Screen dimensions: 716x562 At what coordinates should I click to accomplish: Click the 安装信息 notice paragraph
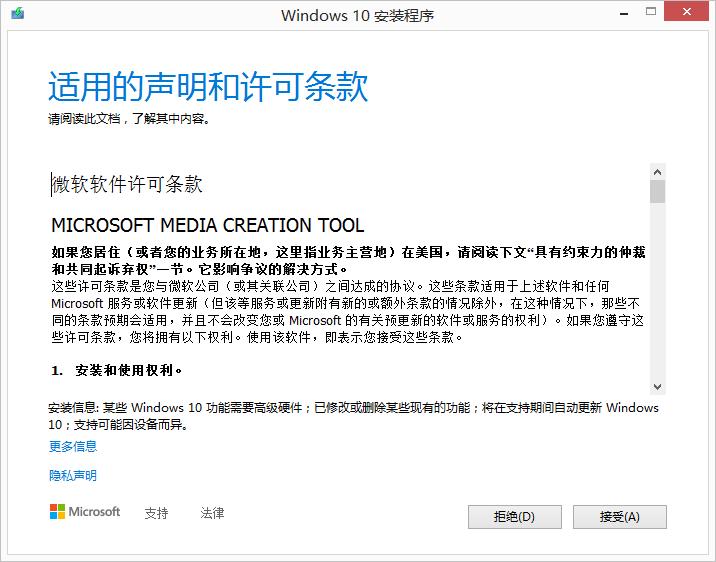pyautogui.click(x=353, y=416)
